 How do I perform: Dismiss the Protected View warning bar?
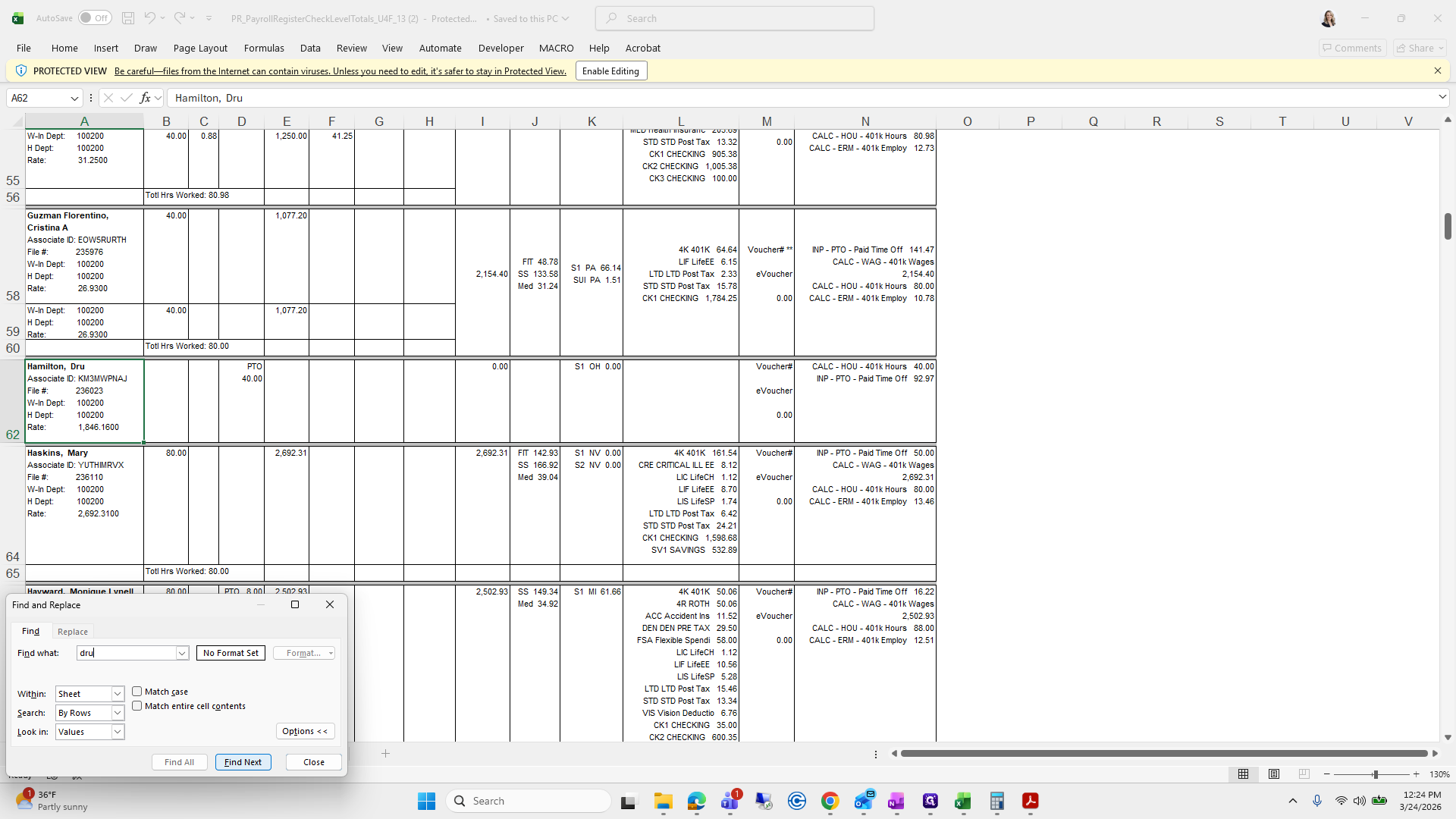pos(1437,71)
